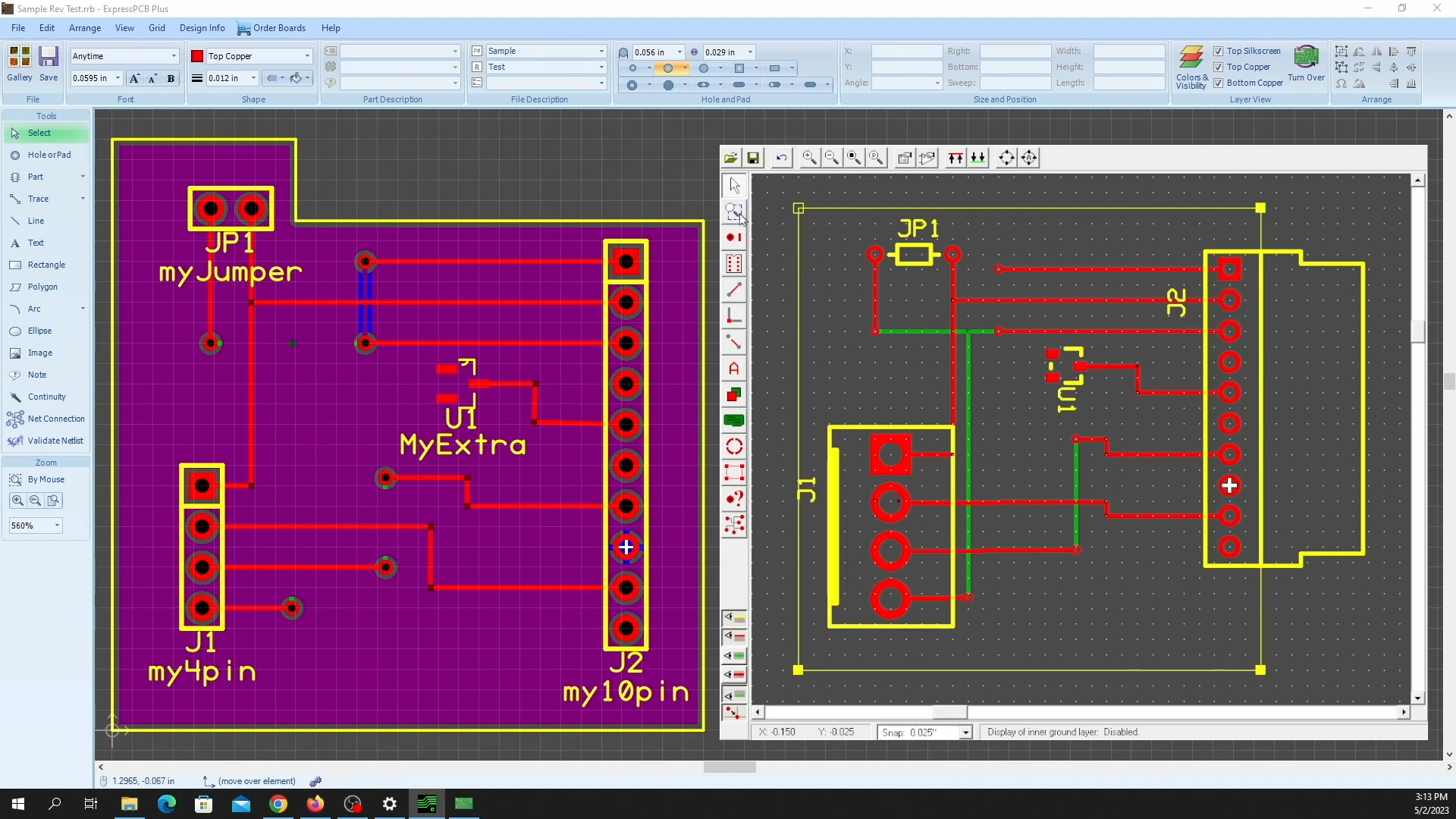Click zoom in icon in right window toolbar
The height and width of the screenshot is (819, 1456).
[809, 158]
